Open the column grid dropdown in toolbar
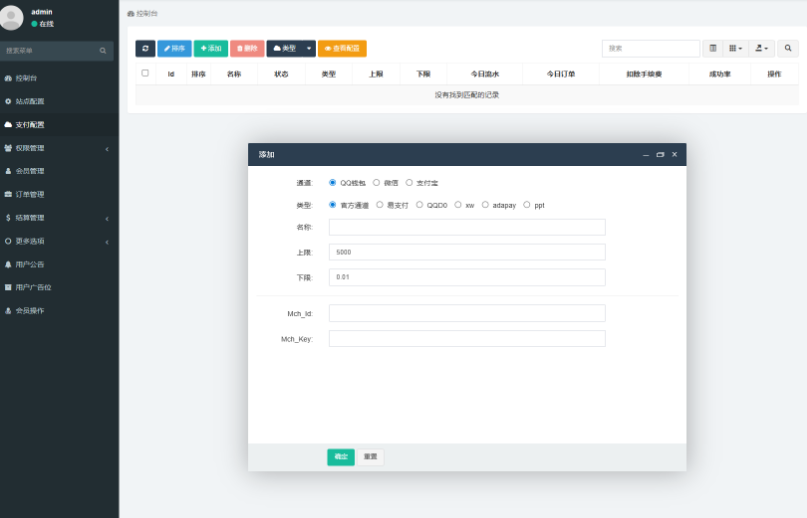 pyautogui.click(x=735, y=48)
